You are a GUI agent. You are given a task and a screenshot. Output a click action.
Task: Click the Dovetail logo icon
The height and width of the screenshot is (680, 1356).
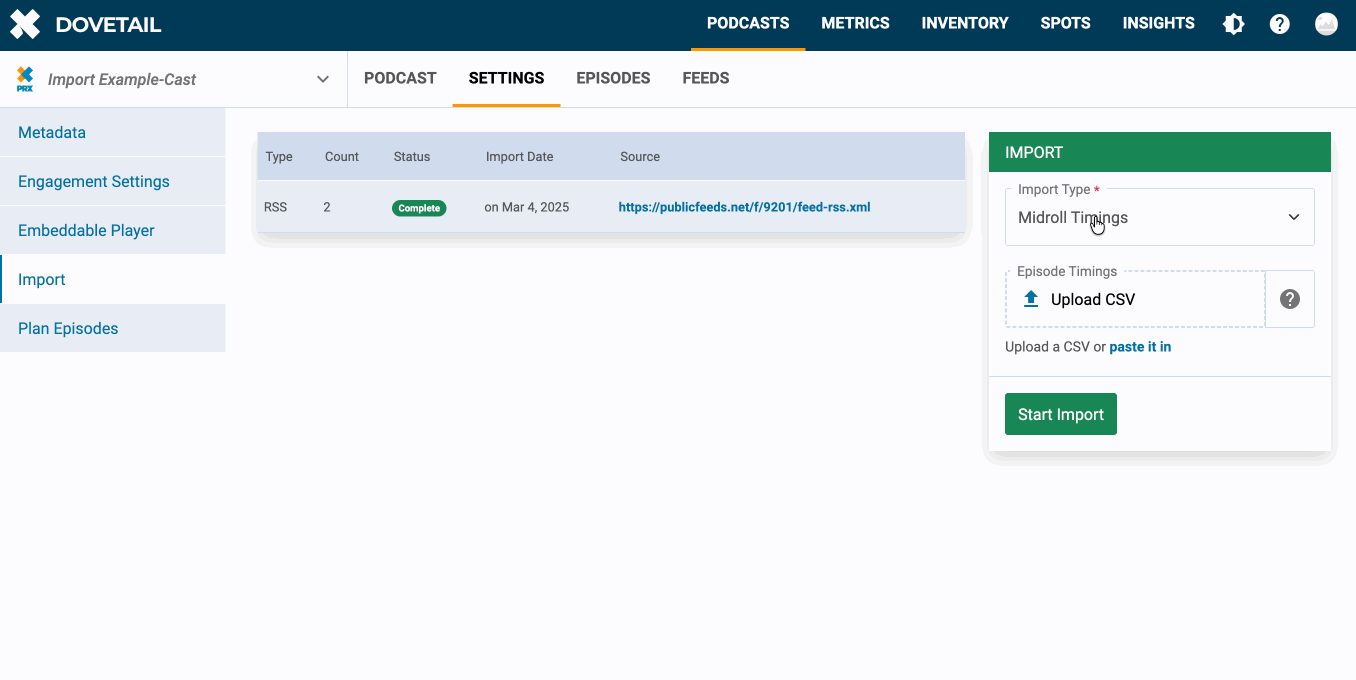[25, 25]
